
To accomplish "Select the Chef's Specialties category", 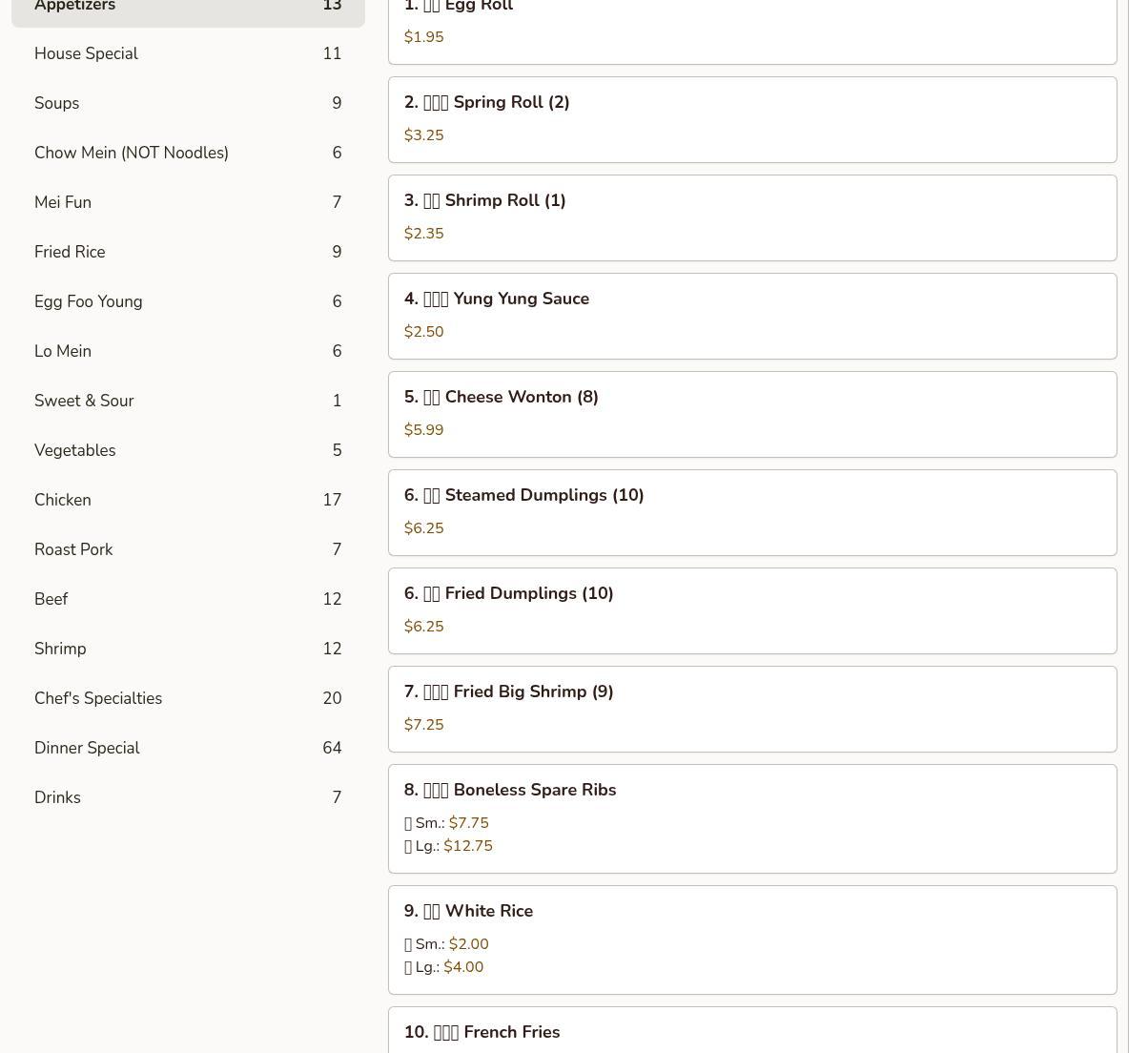I will coord(188,698).
